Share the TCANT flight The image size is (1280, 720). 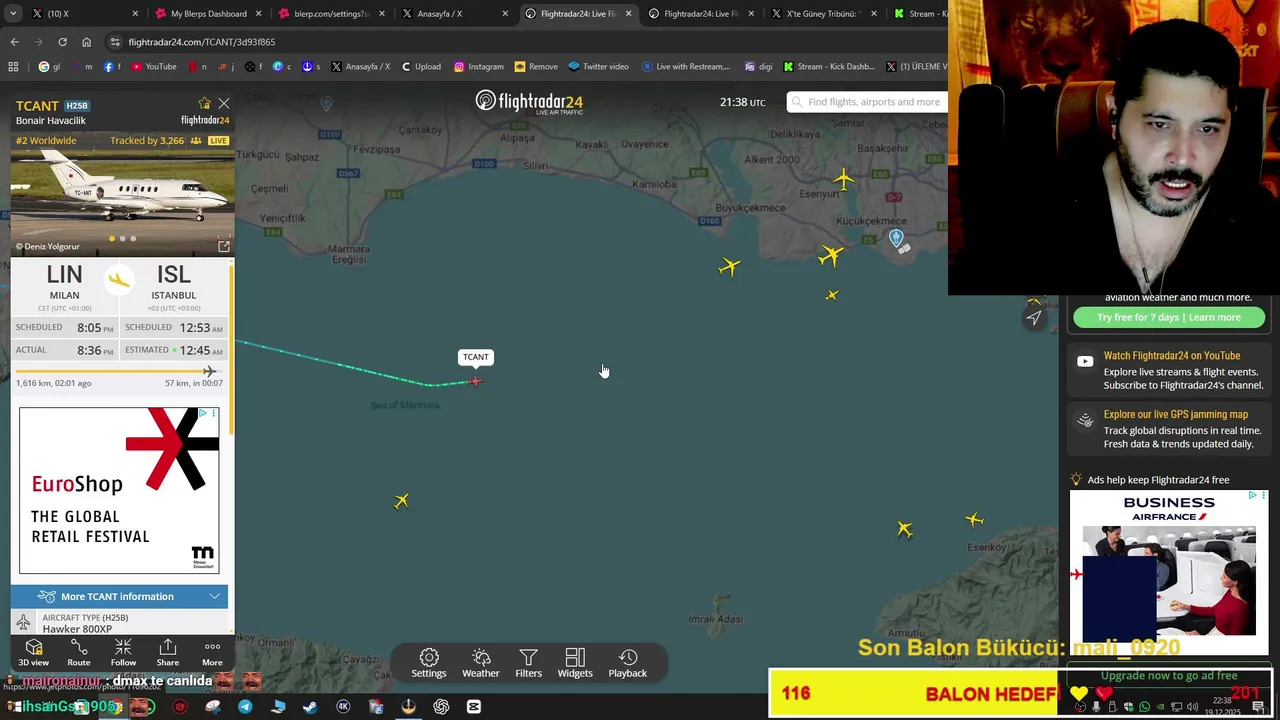[x=168, y=653]
